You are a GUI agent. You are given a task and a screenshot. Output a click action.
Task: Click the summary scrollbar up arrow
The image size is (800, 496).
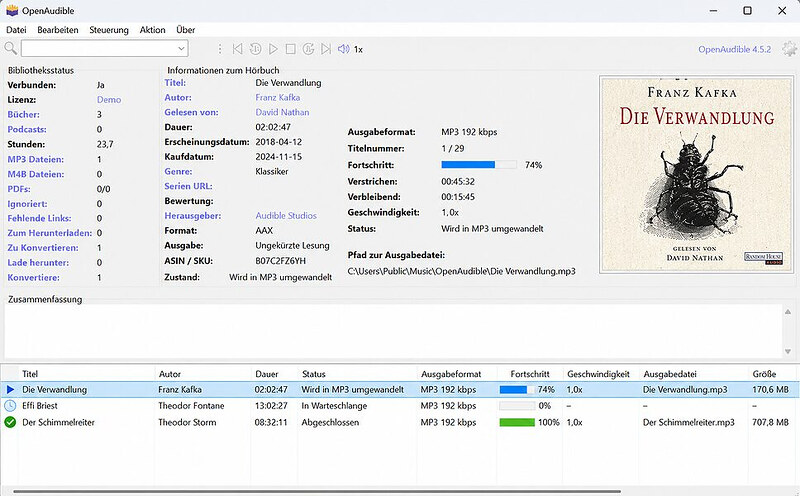pyautogui.click(x=788, y=311)
